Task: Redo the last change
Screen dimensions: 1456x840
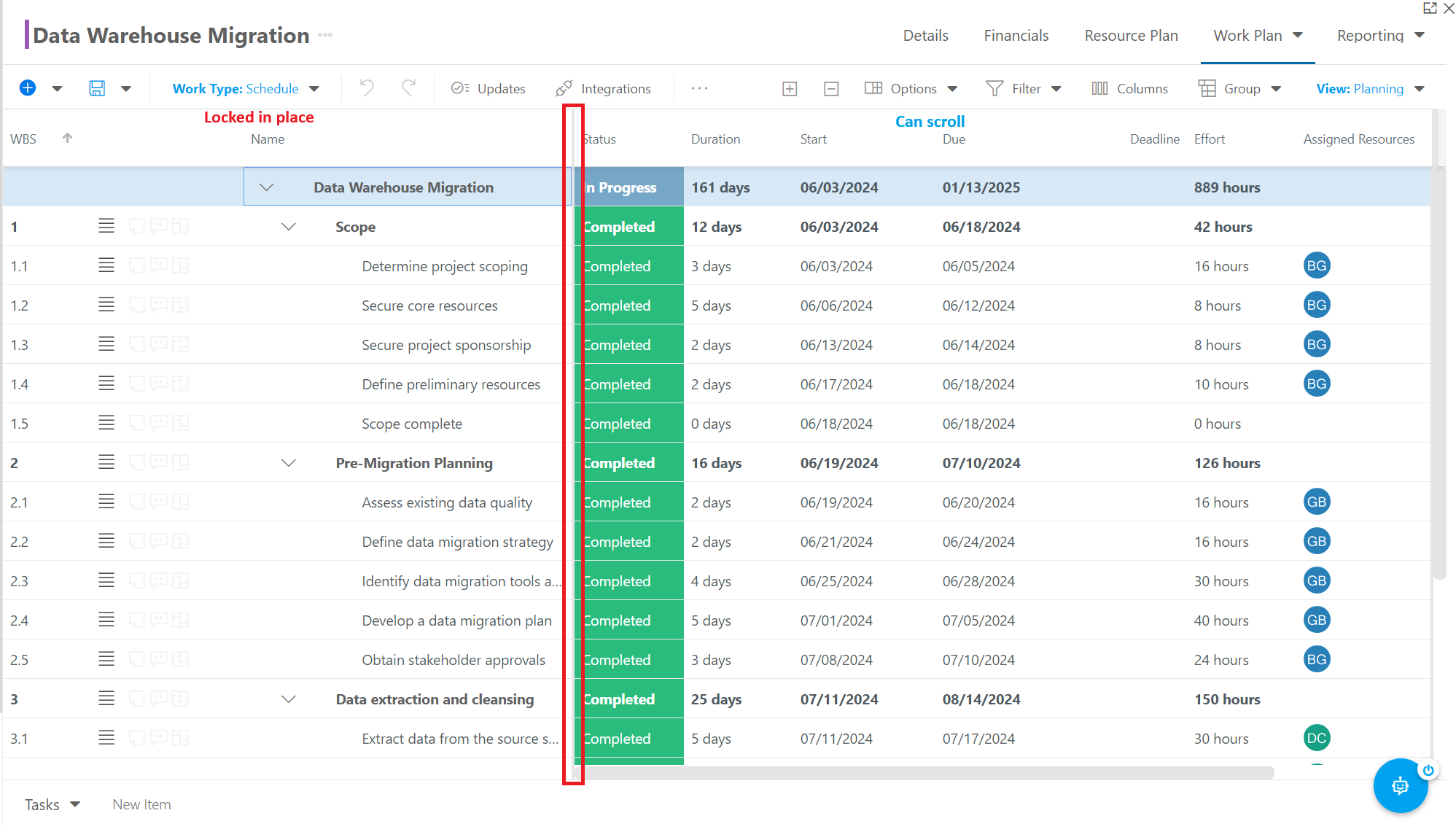Action: click(x=409, y=88)
